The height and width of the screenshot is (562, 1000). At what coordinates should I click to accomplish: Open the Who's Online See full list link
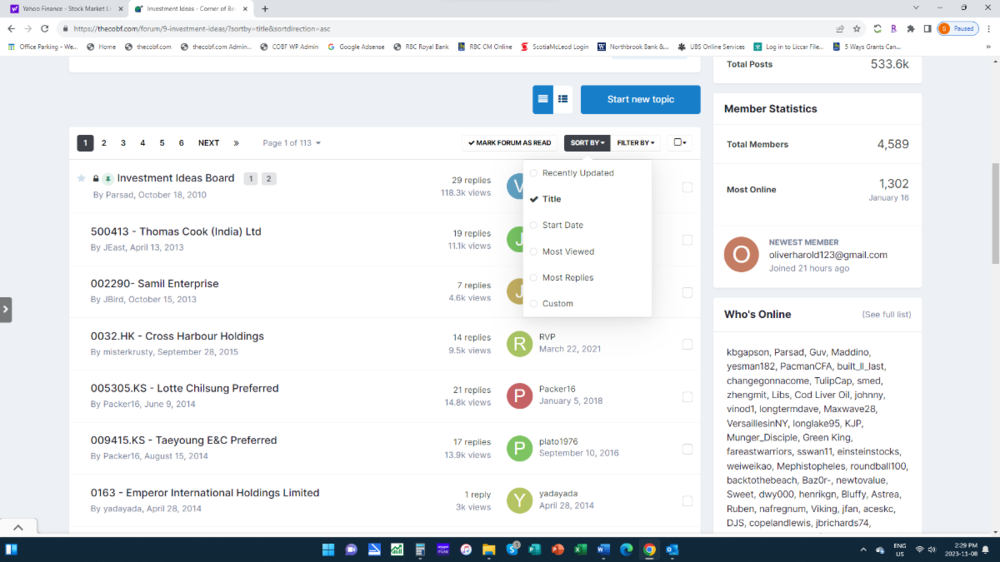pos(886,314)
